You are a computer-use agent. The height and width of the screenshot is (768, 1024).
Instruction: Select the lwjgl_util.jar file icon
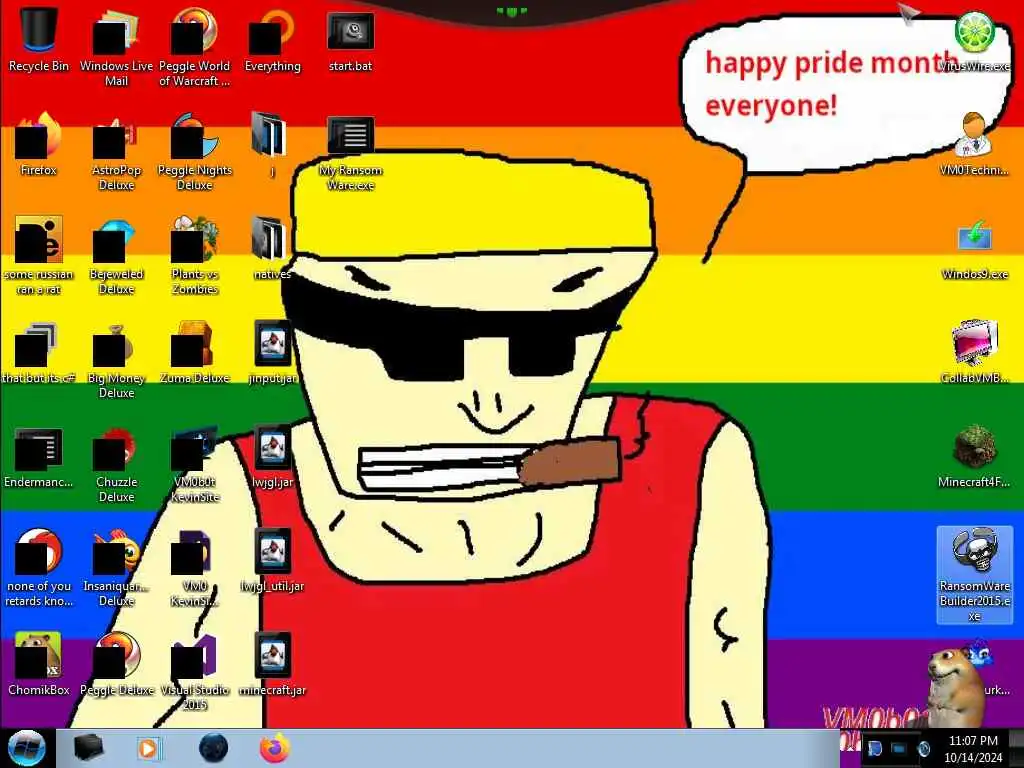click(x=272, y=560)
